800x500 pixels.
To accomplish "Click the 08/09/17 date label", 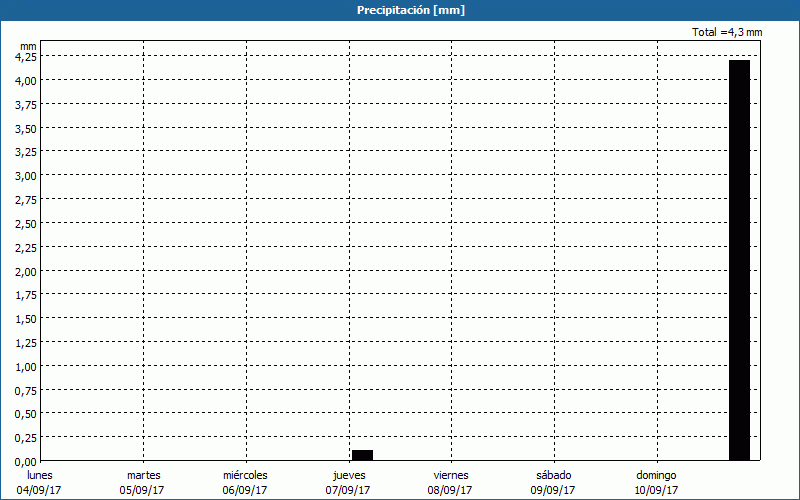I will 450,490.
